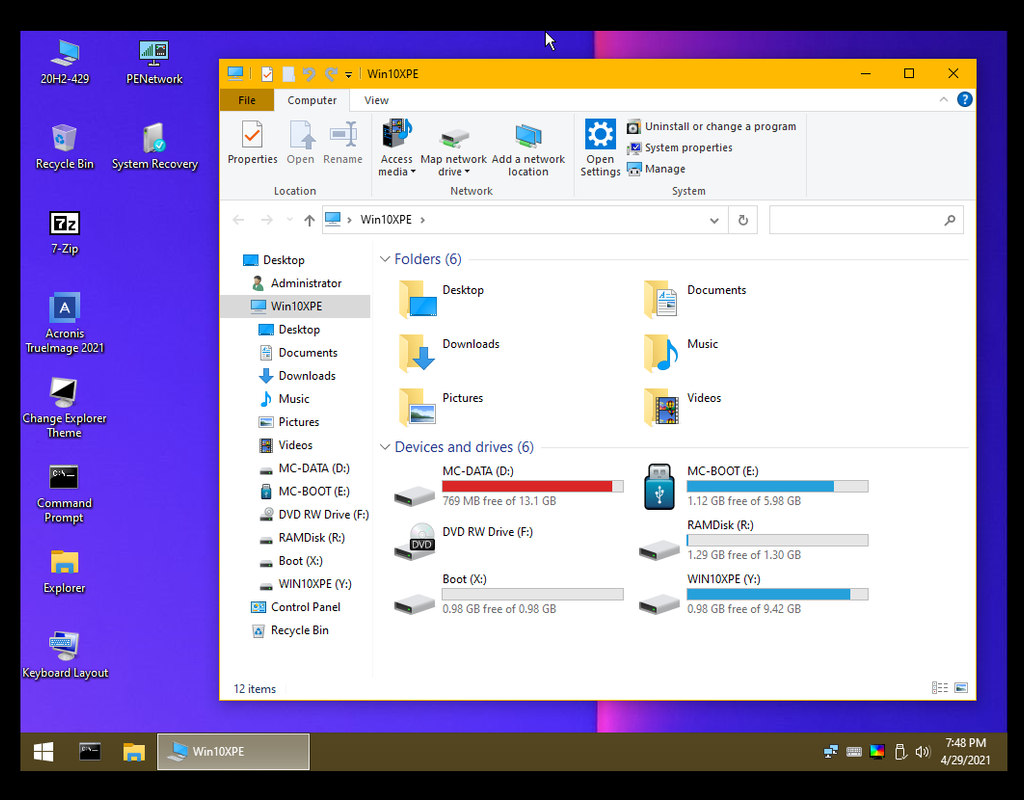1024x800 pixels.
Task: Open System properties from the ribbon
Action: (680, 148)
